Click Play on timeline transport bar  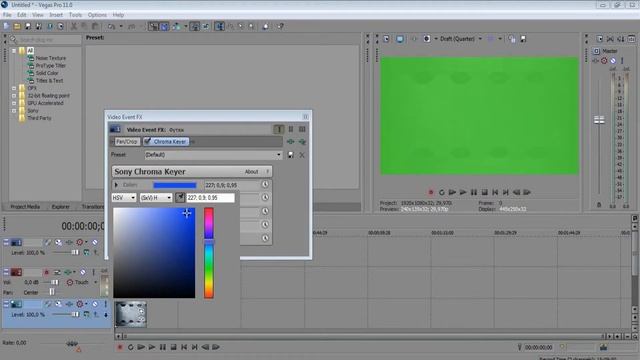(152, 347)
